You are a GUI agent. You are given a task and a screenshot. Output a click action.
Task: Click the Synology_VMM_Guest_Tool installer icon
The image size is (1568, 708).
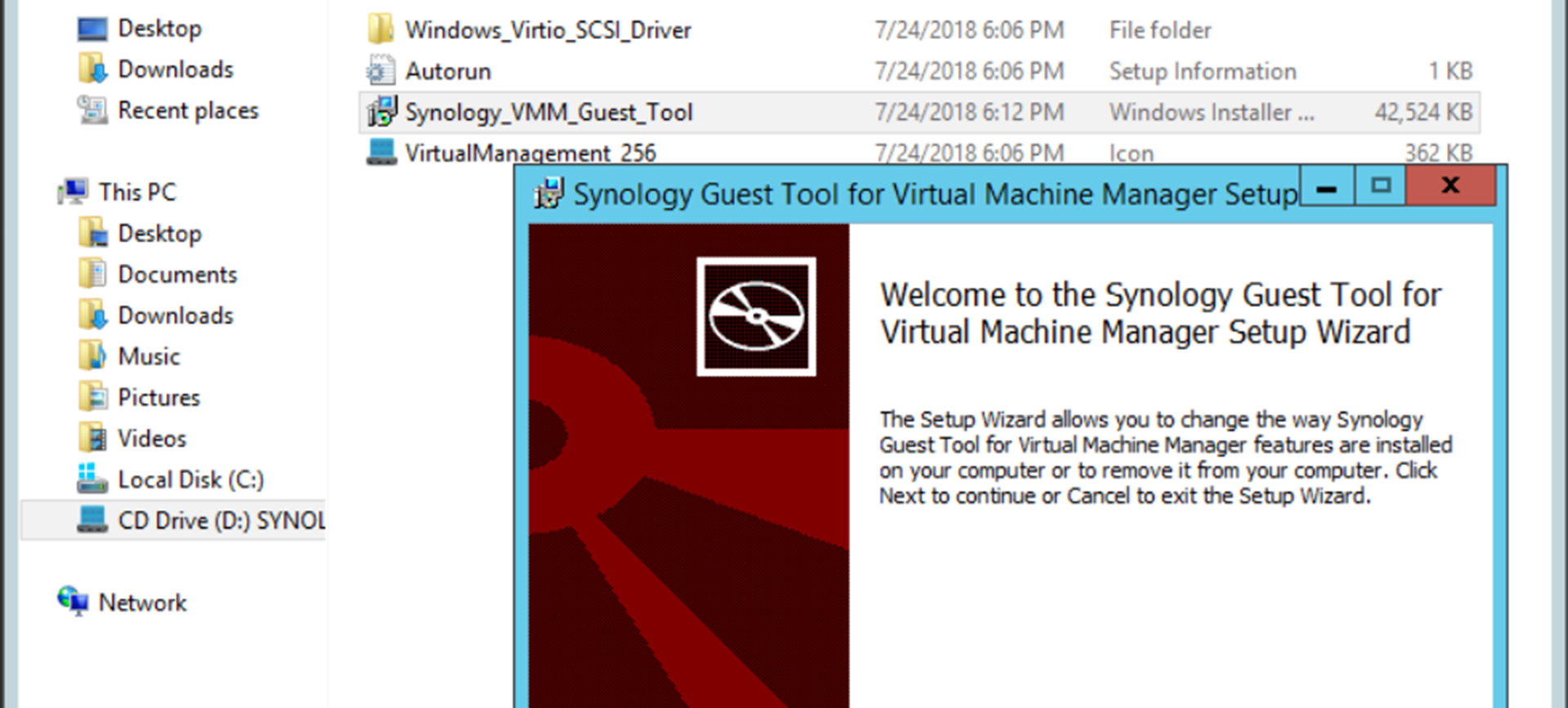382,112
